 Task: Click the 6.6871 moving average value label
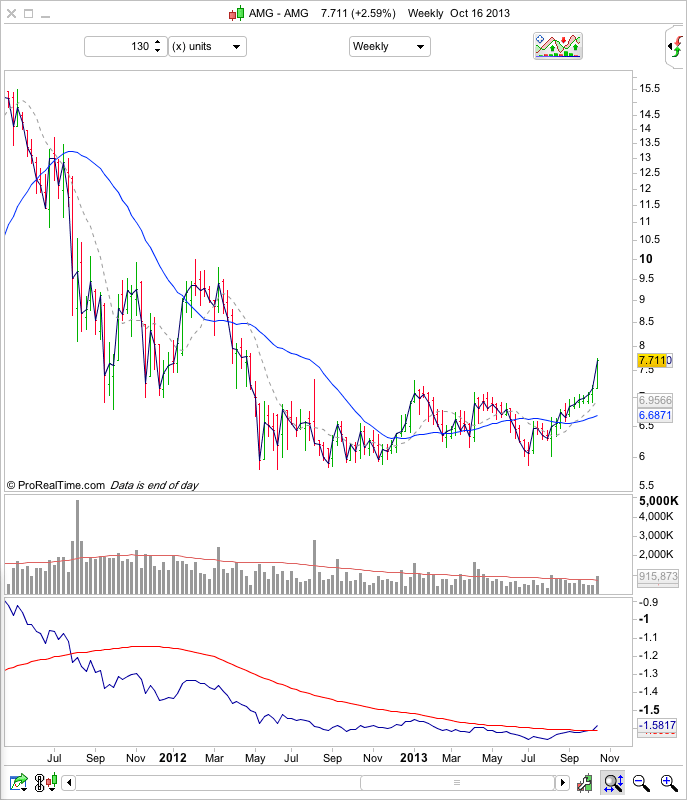click(x=655, y=415)
